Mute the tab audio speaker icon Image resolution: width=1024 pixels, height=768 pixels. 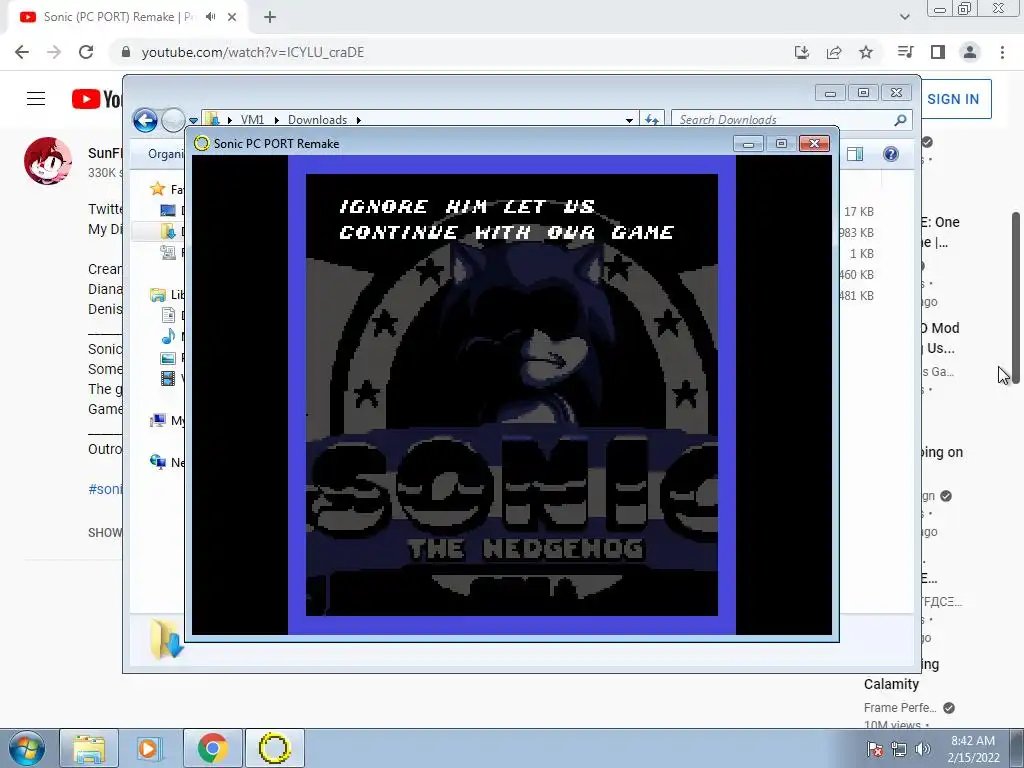coord(210,17)
